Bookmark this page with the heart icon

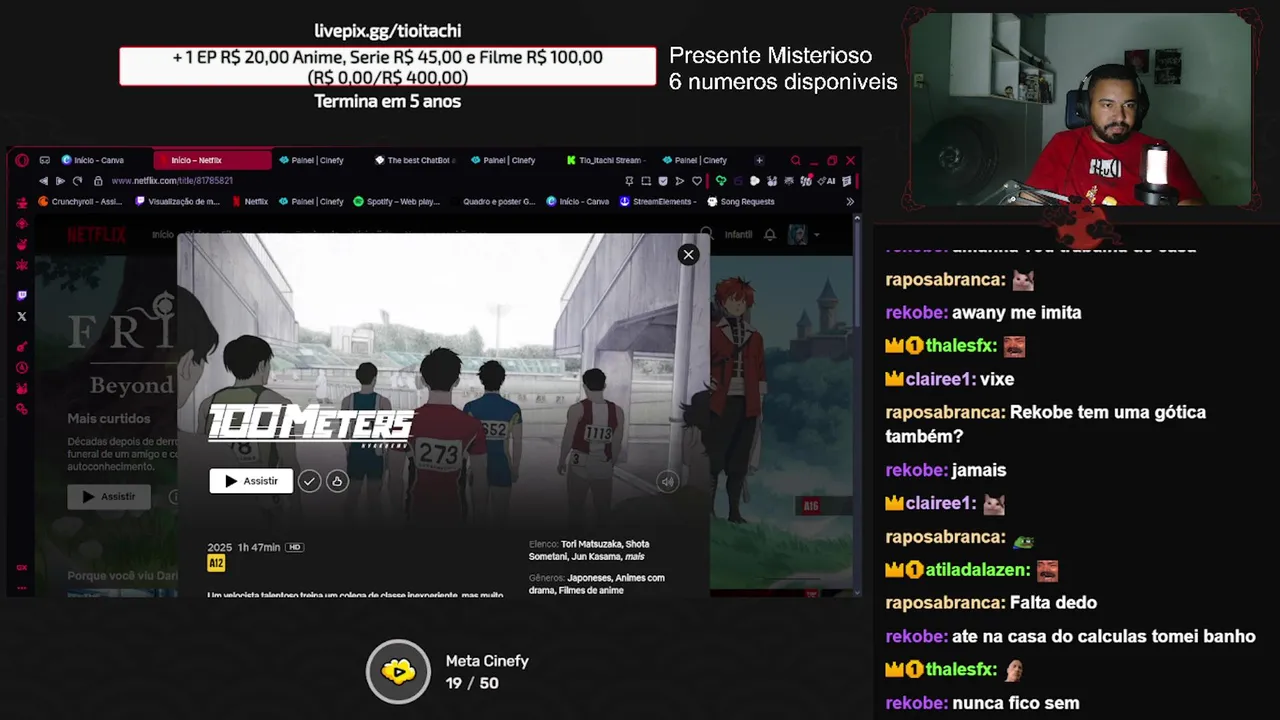click(697, 181)
